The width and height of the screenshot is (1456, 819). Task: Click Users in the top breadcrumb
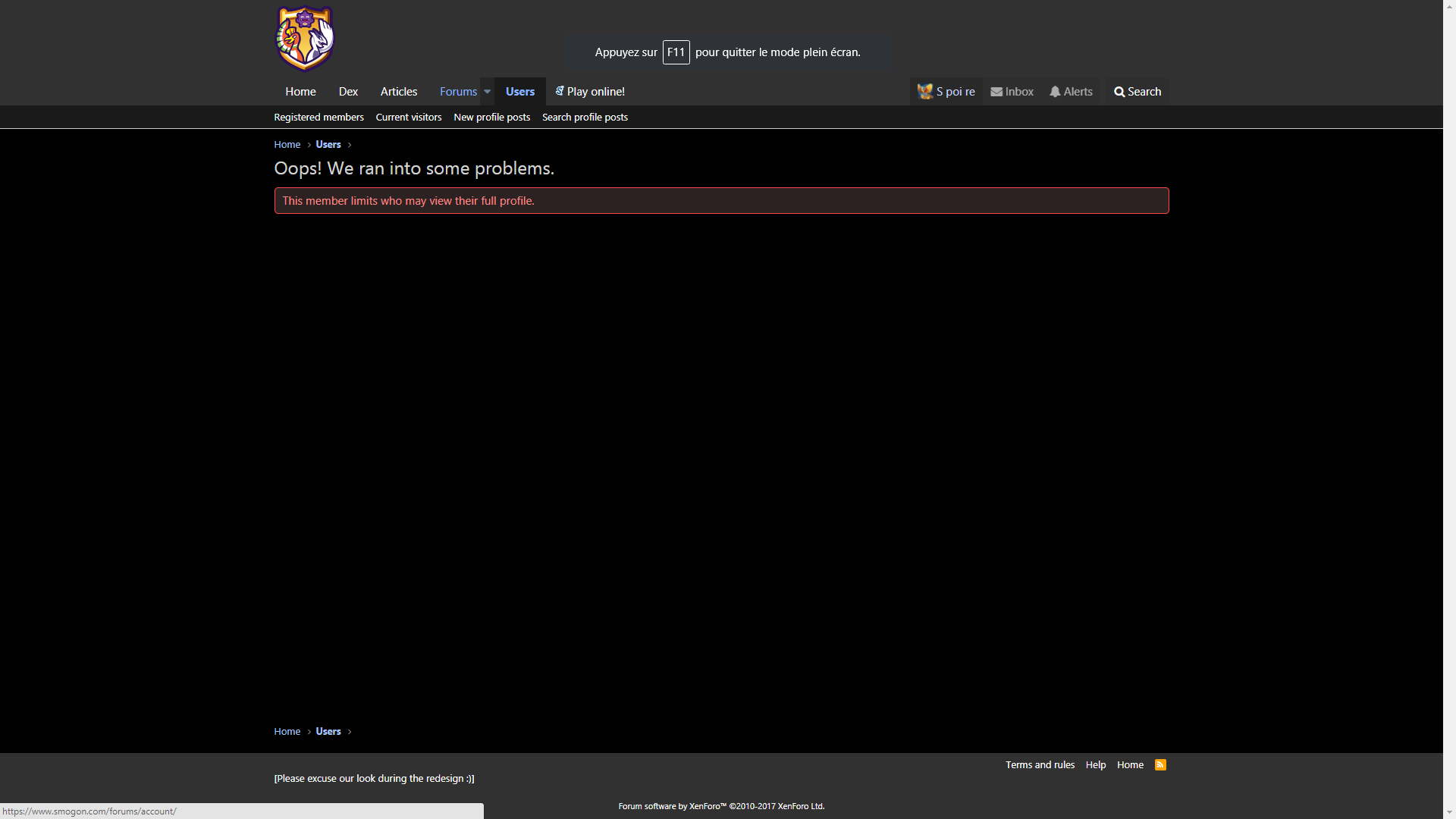328,145
